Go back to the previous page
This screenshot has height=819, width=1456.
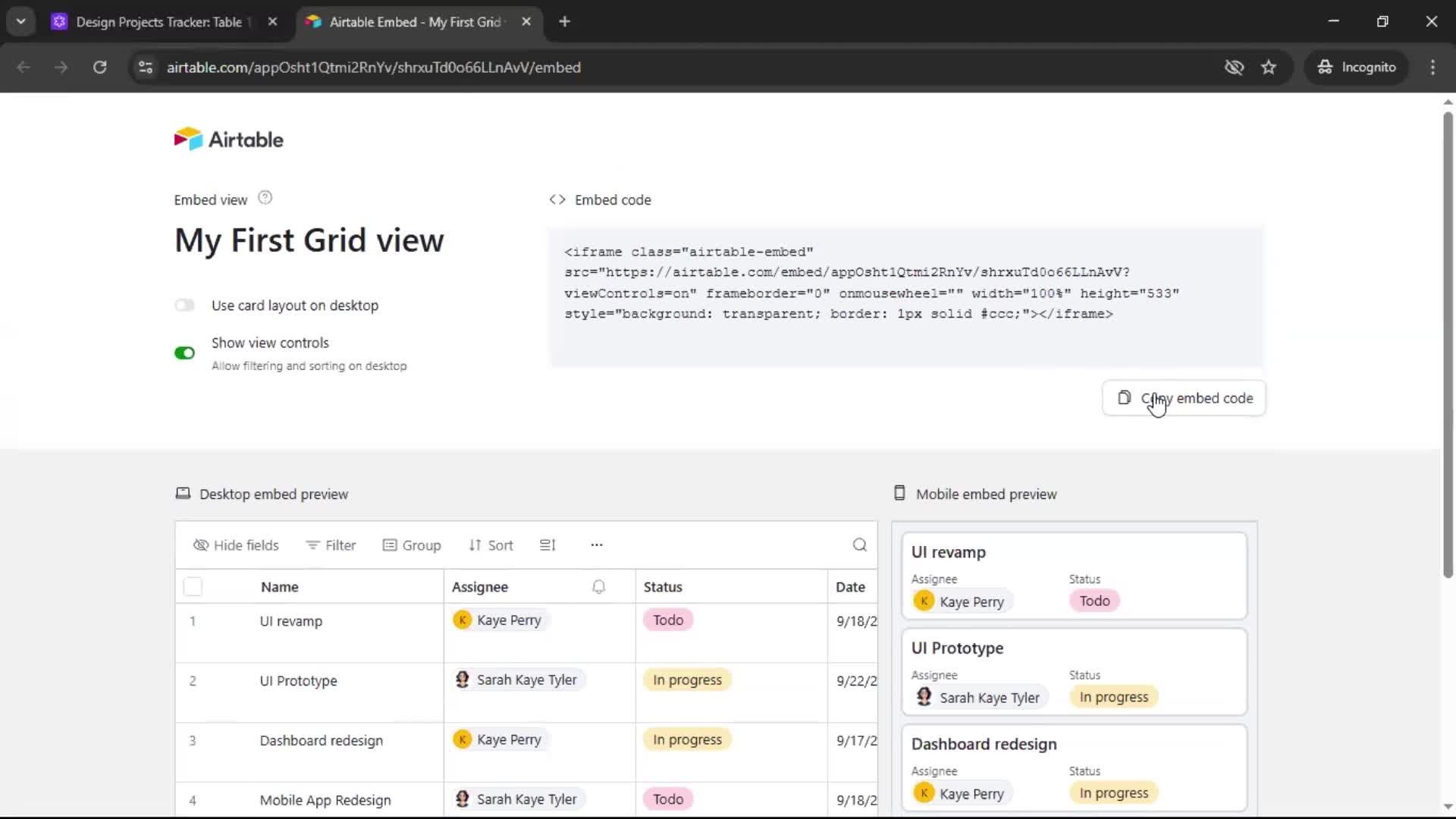pos(24,67)
